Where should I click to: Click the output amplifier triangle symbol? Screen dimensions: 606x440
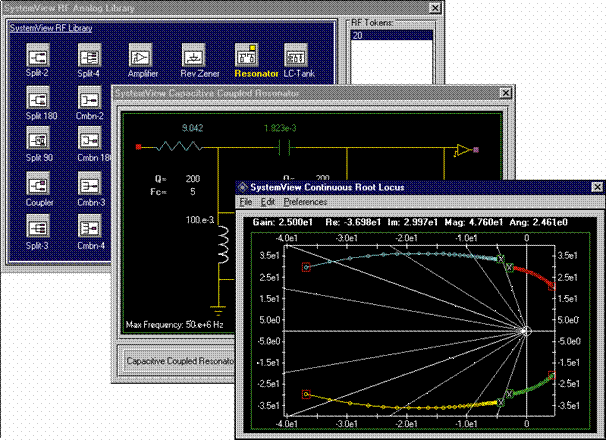tap(463, 150)
